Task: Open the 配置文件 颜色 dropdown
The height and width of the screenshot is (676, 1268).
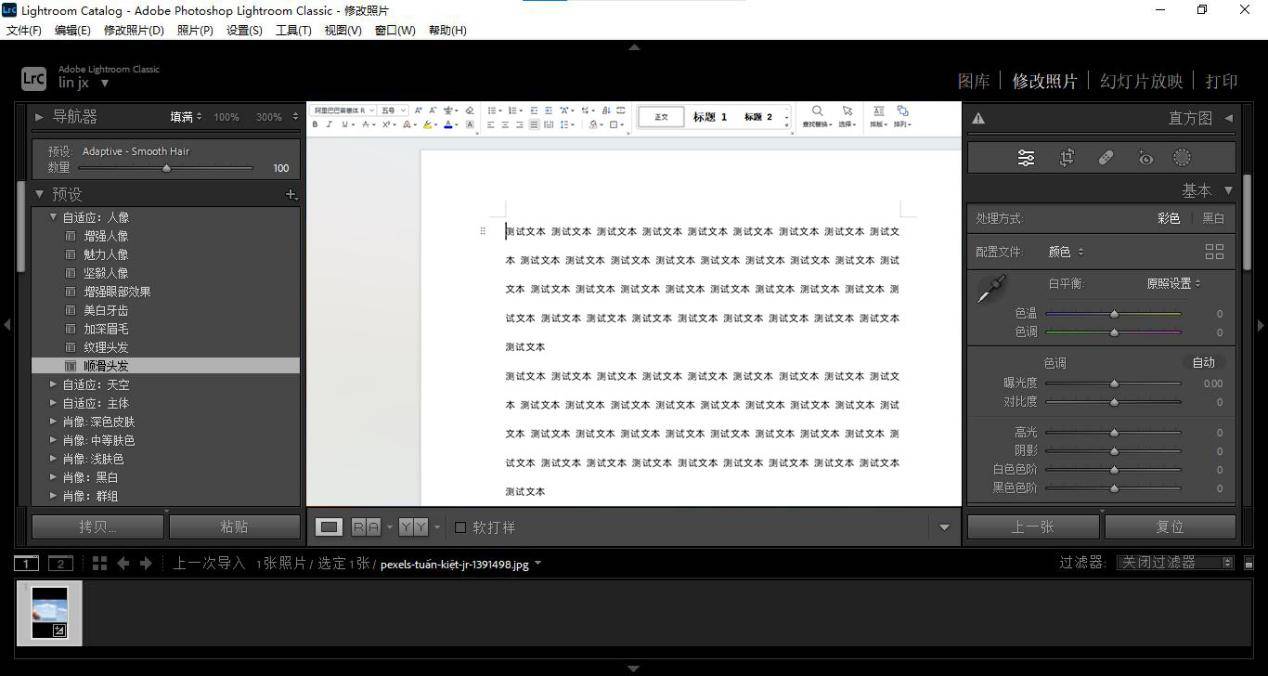Action: point(1066,252)
